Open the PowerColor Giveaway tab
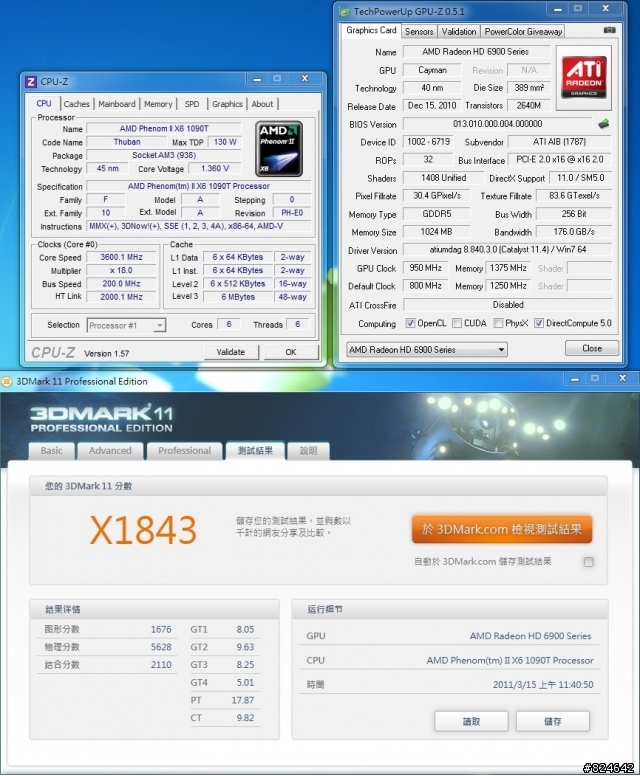This screenshot has height=776, width=640. click(x=523, y=31)
